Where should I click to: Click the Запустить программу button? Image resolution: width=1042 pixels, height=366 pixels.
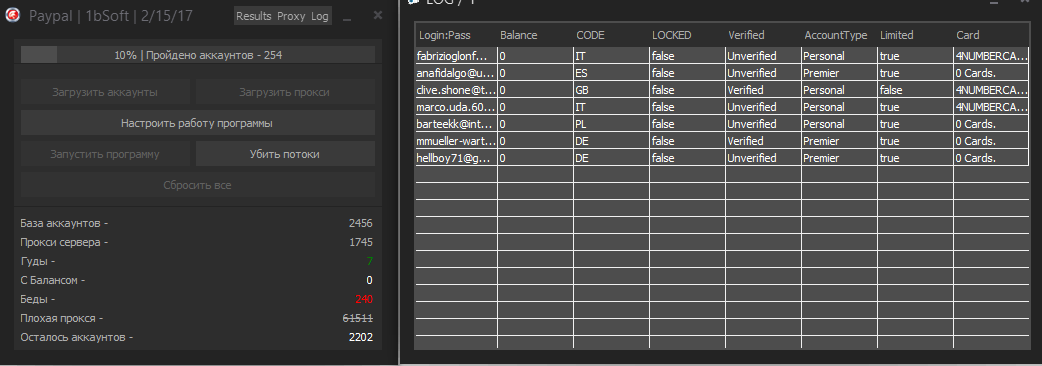105,154
